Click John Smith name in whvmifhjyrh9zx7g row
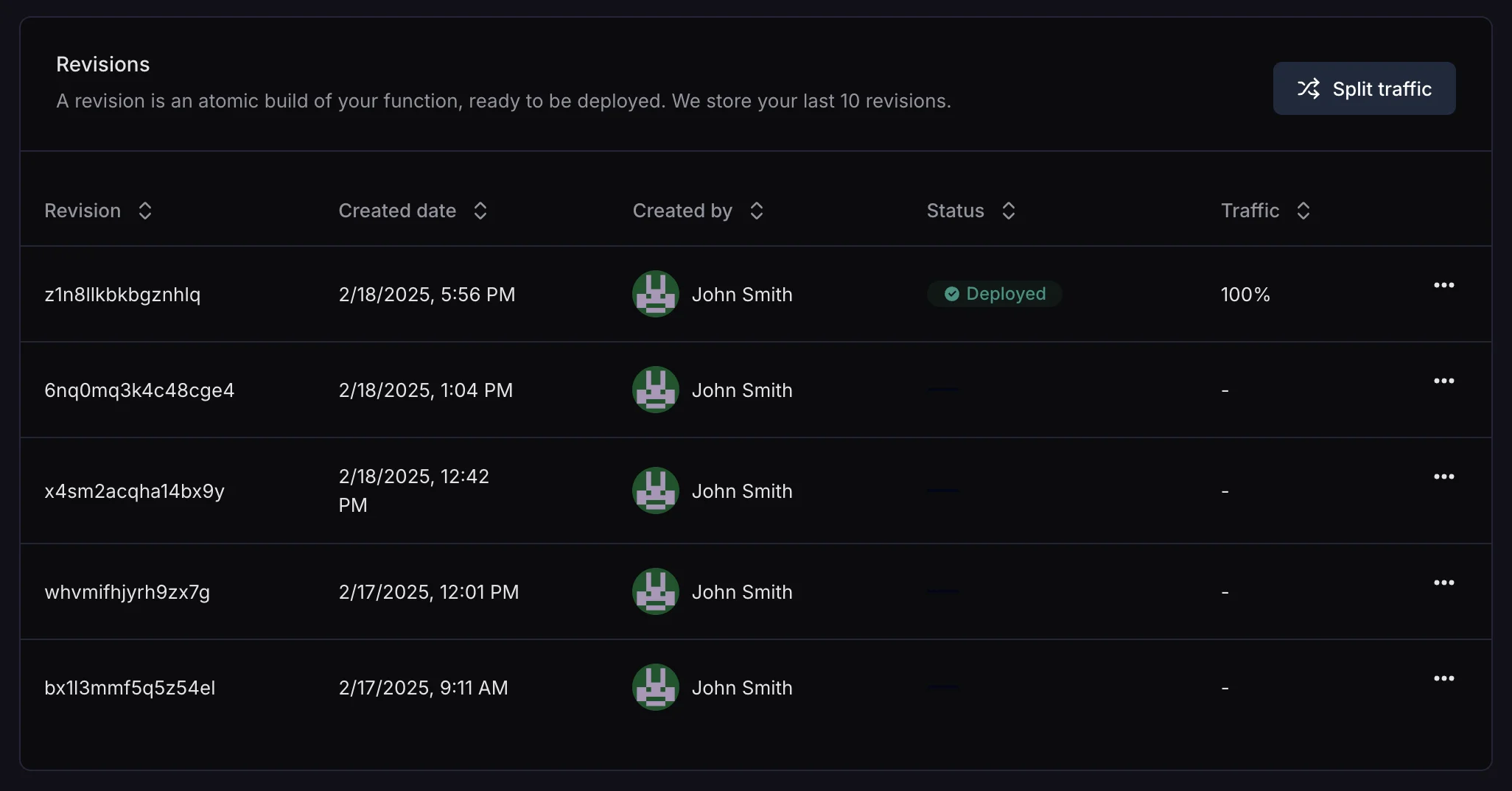The image size is (1512, 791). point(742,592)
